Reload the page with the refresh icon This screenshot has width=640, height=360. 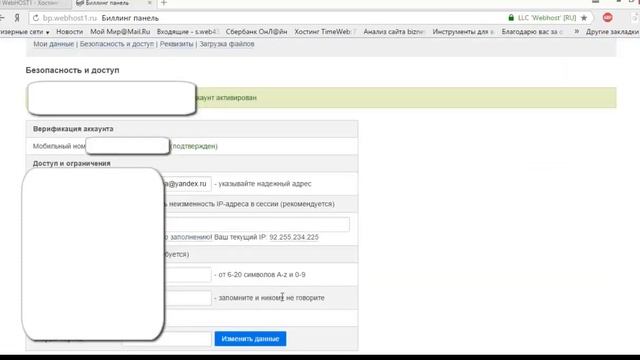coord(36,18)
